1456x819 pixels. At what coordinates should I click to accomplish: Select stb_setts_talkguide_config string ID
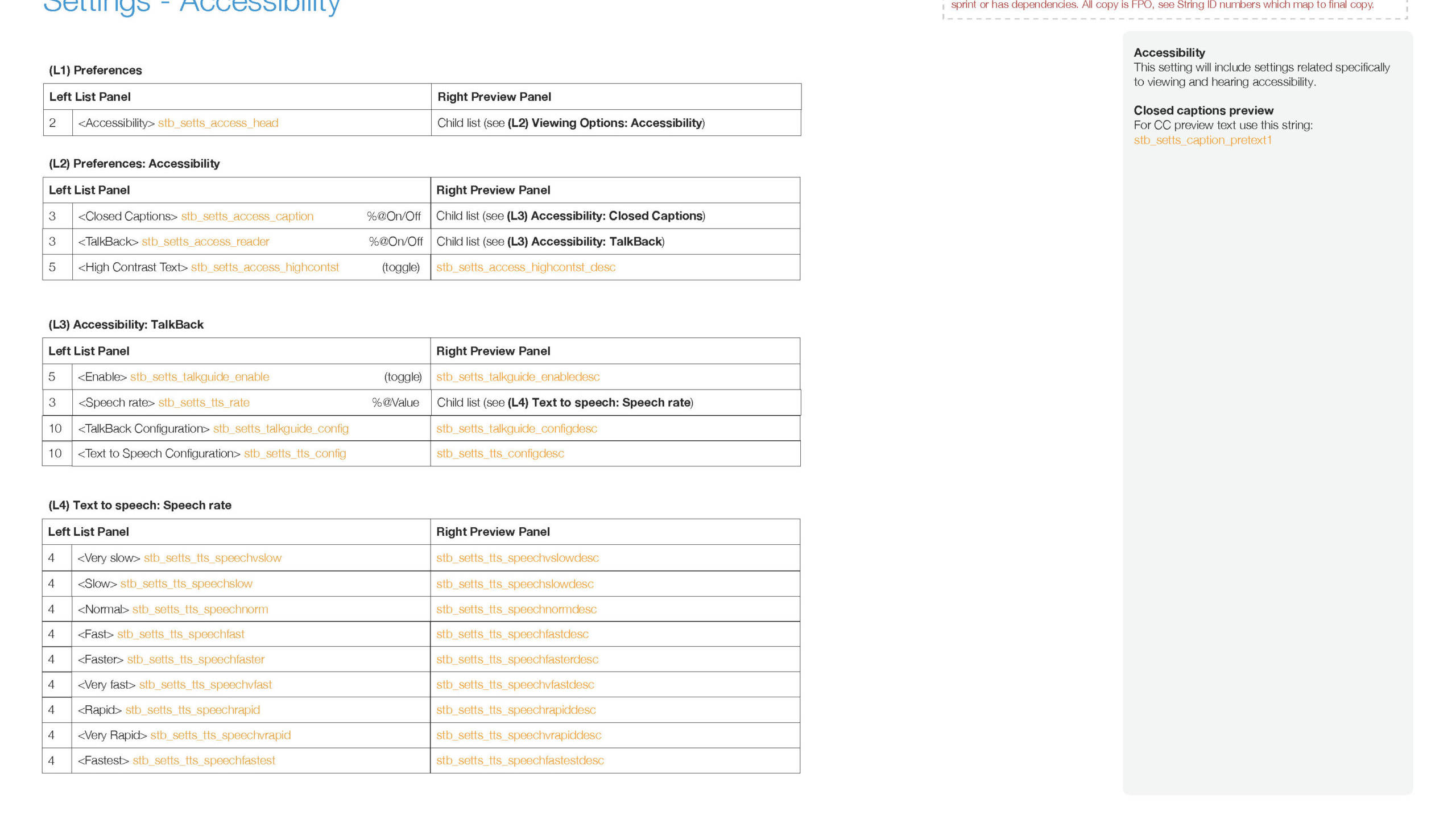[x=280, y=429]
